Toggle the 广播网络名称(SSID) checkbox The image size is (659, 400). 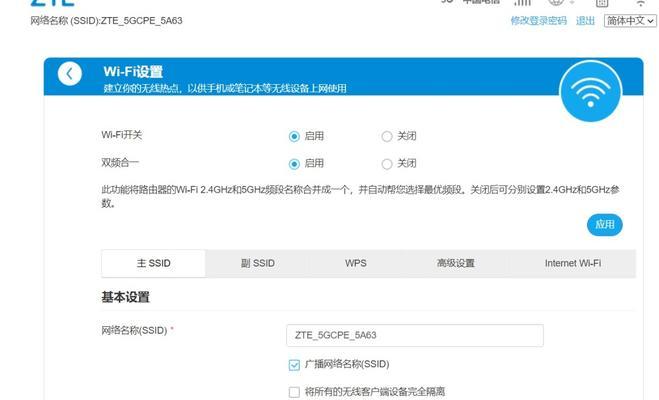click(294, 365)
